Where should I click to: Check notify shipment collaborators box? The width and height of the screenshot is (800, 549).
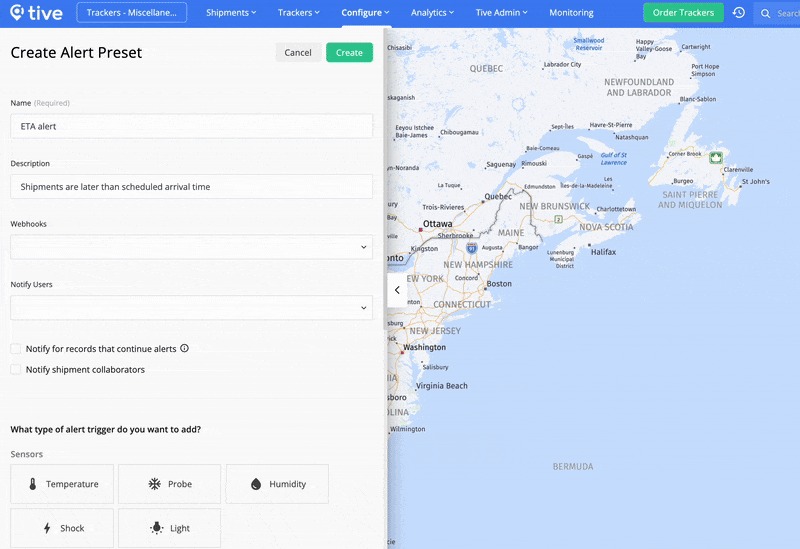click(16, 370)
